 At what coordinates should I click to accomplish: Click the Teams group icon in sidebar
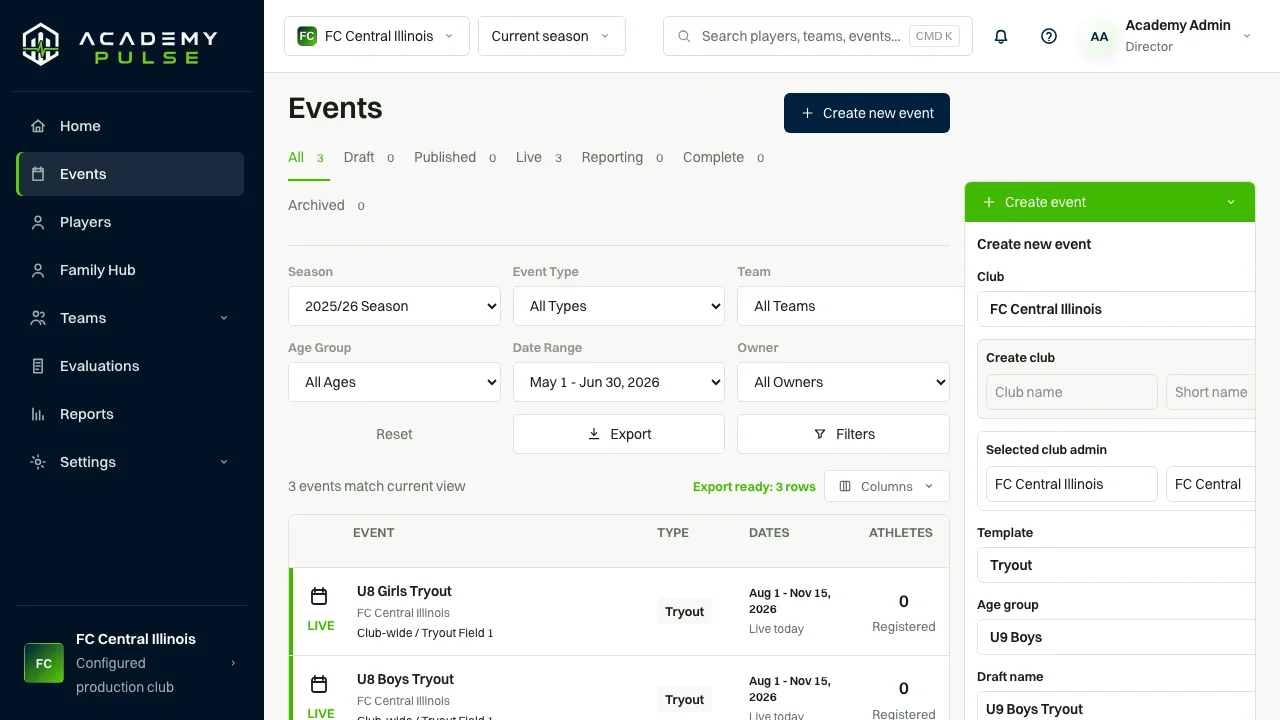pos(38,318)
